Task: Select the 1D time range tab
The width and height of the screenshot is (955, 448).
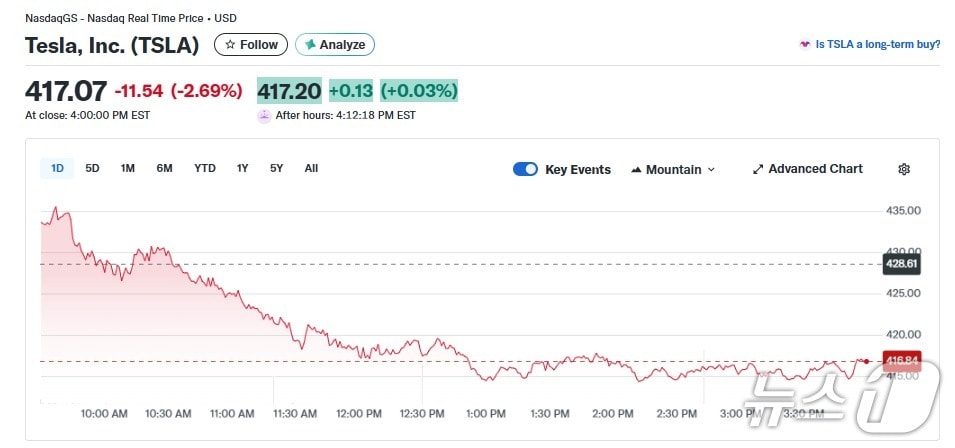Action: point(57,168)
